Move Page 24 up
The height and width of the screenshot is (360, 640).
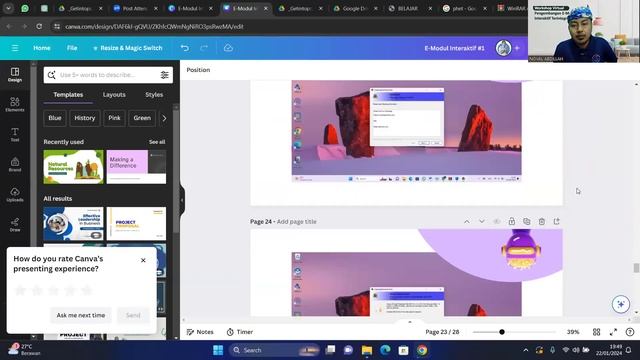click(467, 222)
